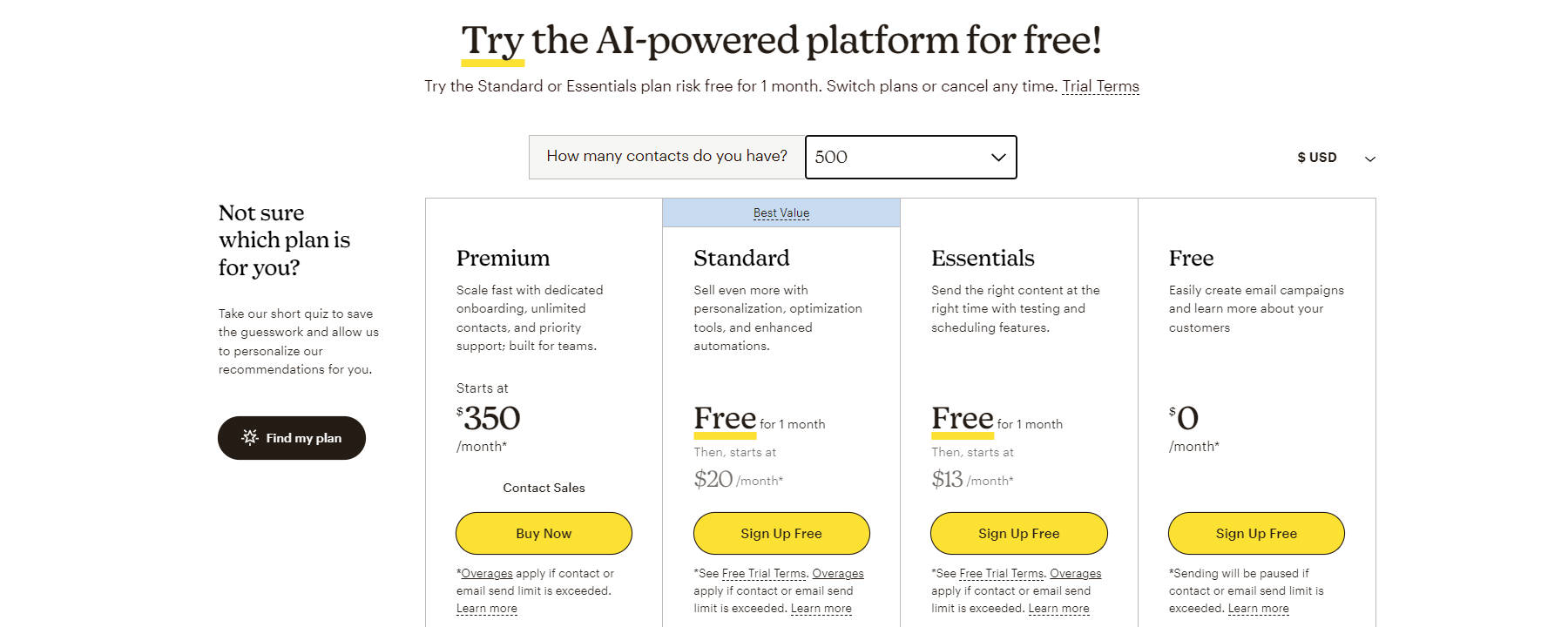Open the Overages link under Standard
This screenshot has width=1568, height=627.
click(x=836, y=573)
